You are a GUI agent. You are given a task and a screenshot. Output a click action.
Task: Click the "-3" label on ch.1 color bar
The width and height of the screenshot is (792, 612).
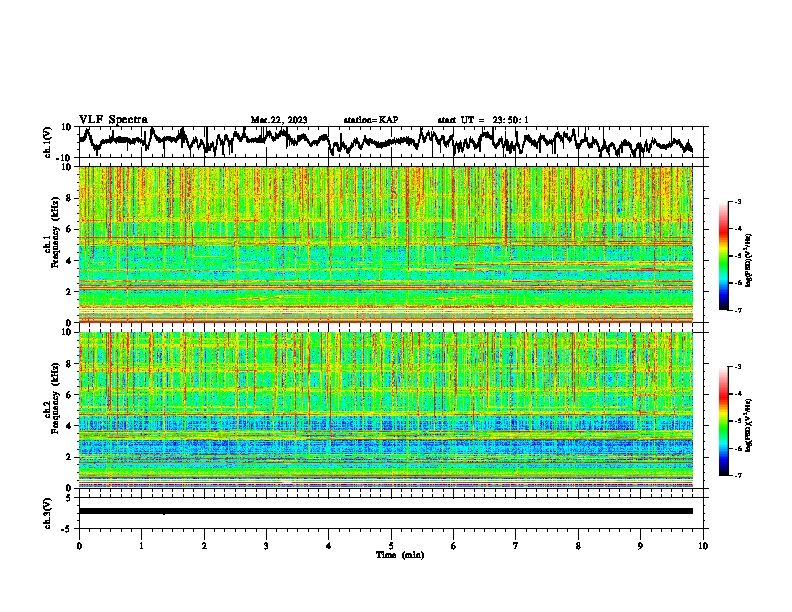[738, 201]
